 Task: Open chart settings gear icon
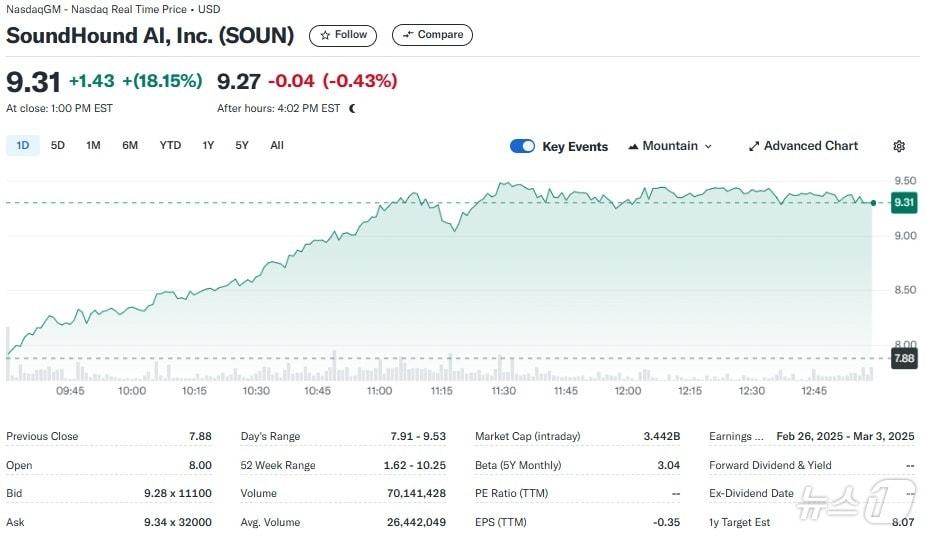click(x=899, y=146)
